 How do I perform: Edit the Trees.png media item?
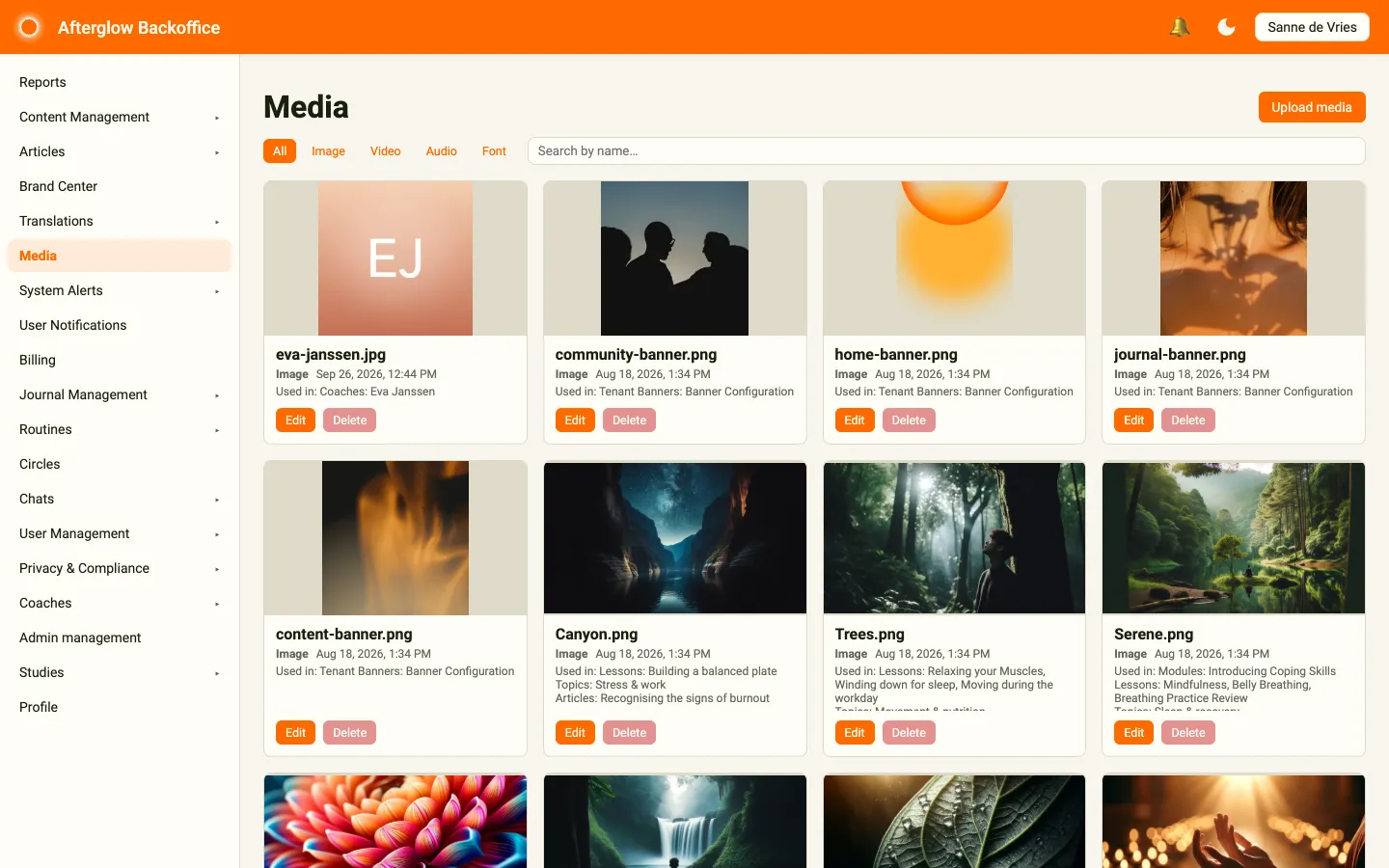pos(855,733)
